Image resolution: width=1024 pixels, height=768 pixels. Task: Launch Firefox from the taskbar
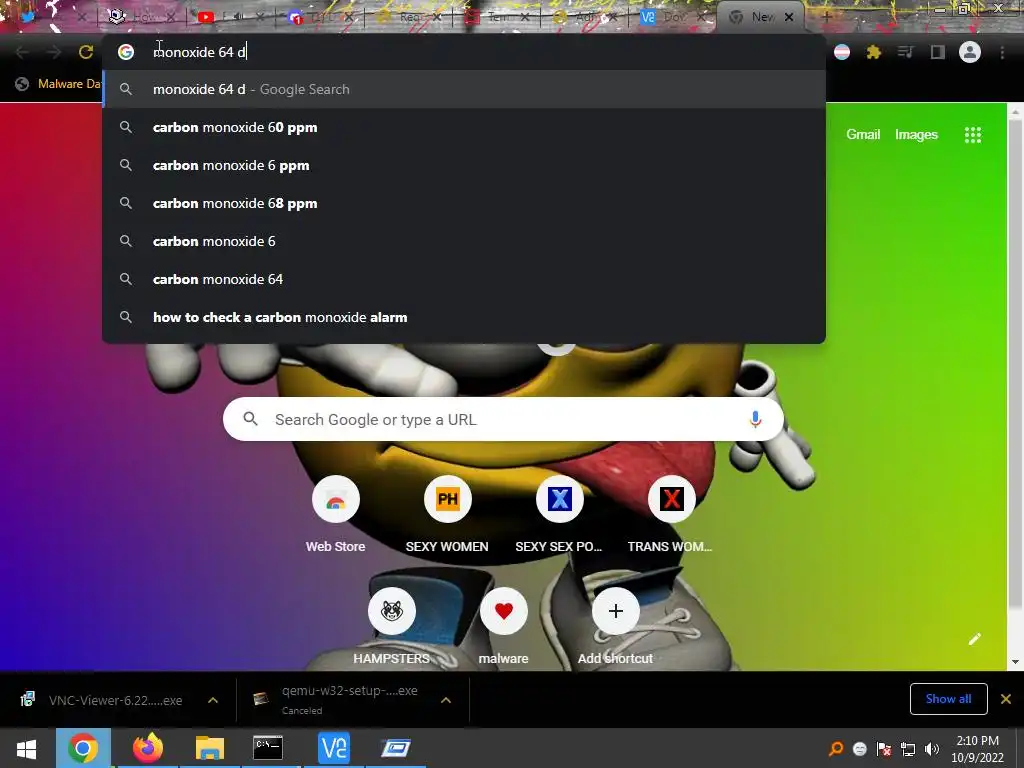(148, 748)
